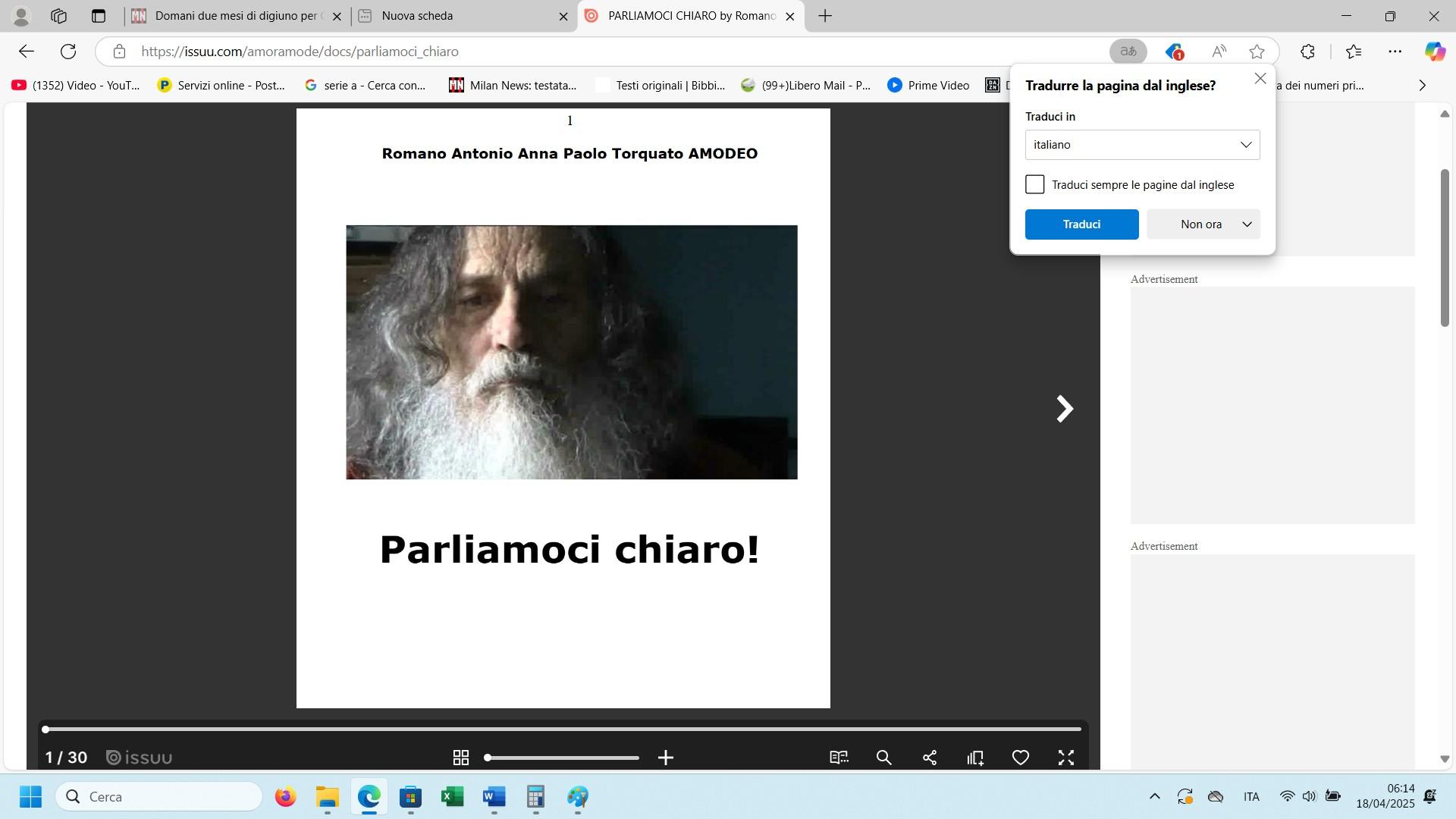Switch to the 'Domani due mesi di digiuno' tab

[x=235, y=16]
